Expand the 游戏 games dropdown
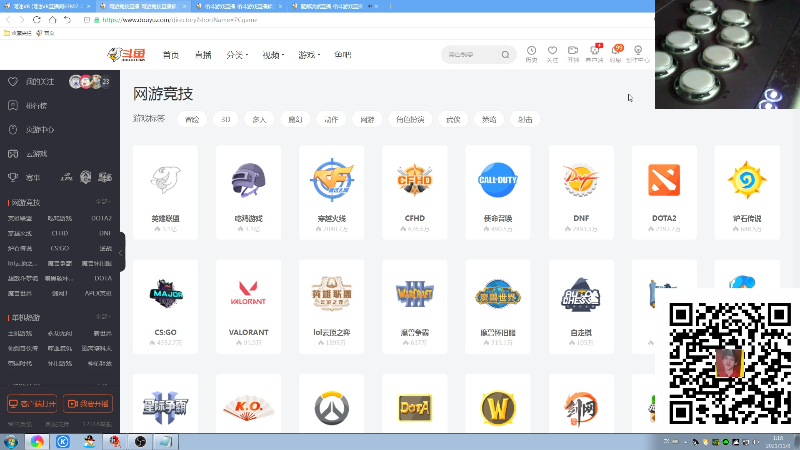The image size is (800, 450). [x=309, y=55]
